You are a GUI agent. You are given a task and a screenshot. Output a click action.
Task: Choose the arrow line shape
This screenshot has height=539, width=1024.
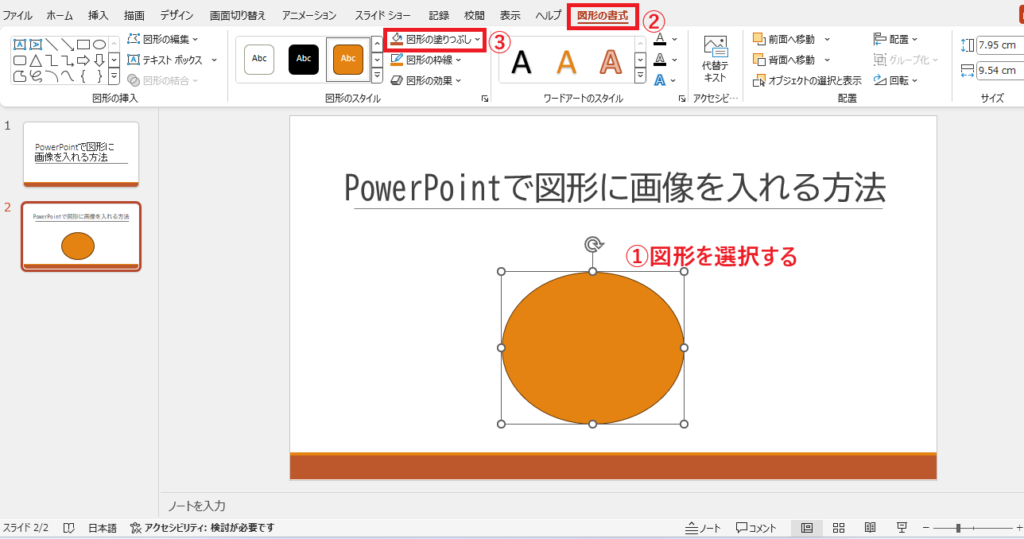67,44
